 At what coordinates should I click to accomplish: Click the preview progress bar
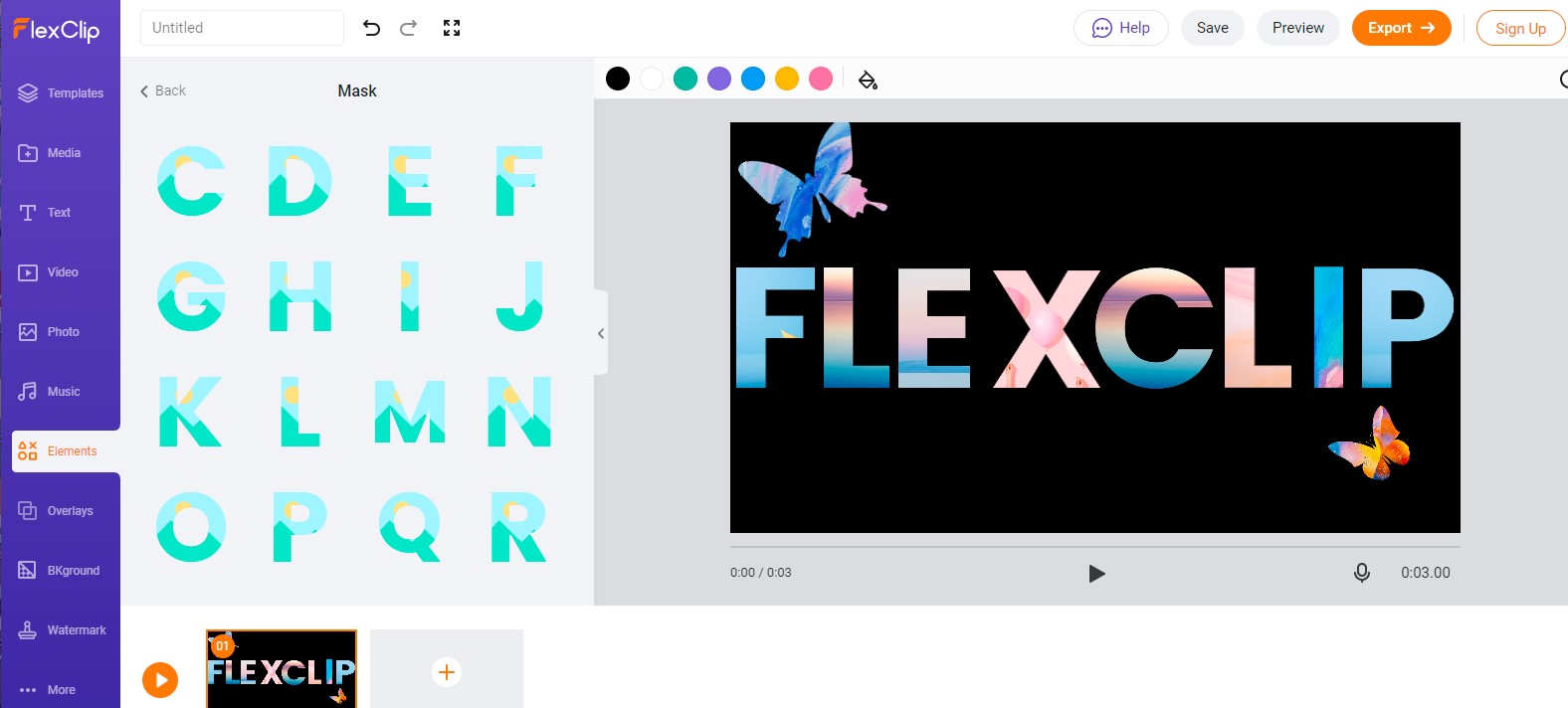coord(1095,547)
